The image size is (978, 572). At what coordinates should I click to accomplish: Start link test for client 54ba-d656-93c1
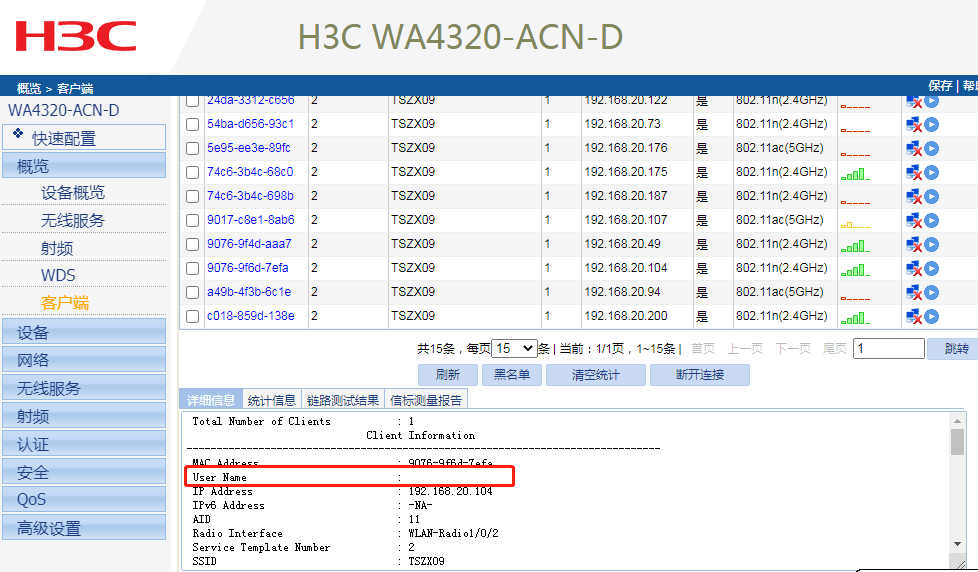pyautogui.click(x=931, y=124)
